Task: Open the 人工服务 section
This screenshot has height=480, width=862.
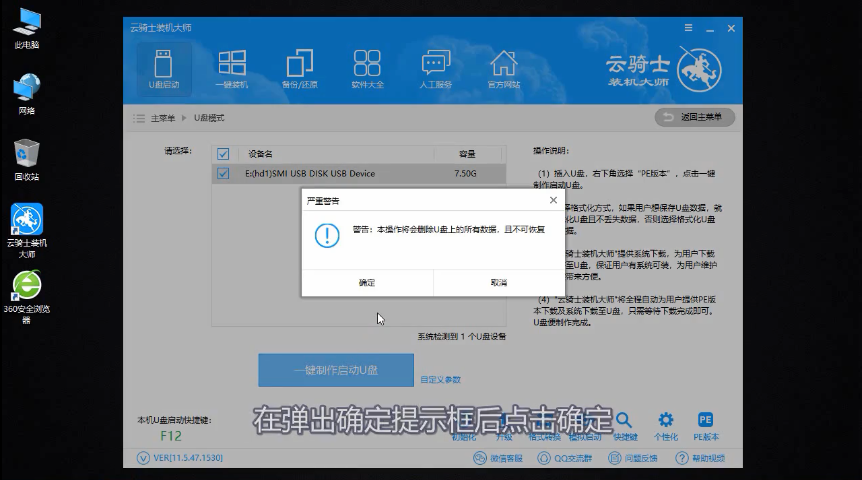Action: click(x=435, y=69)
